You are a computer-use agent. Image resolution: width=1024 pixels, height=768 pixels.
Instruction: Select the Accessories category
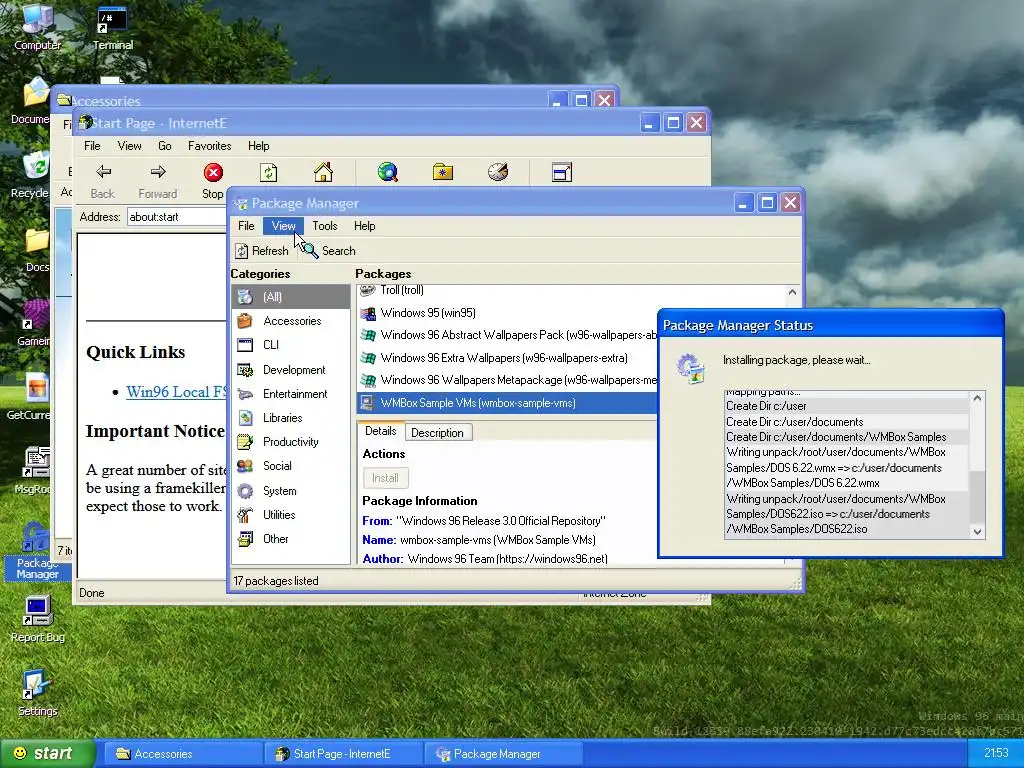291,321
